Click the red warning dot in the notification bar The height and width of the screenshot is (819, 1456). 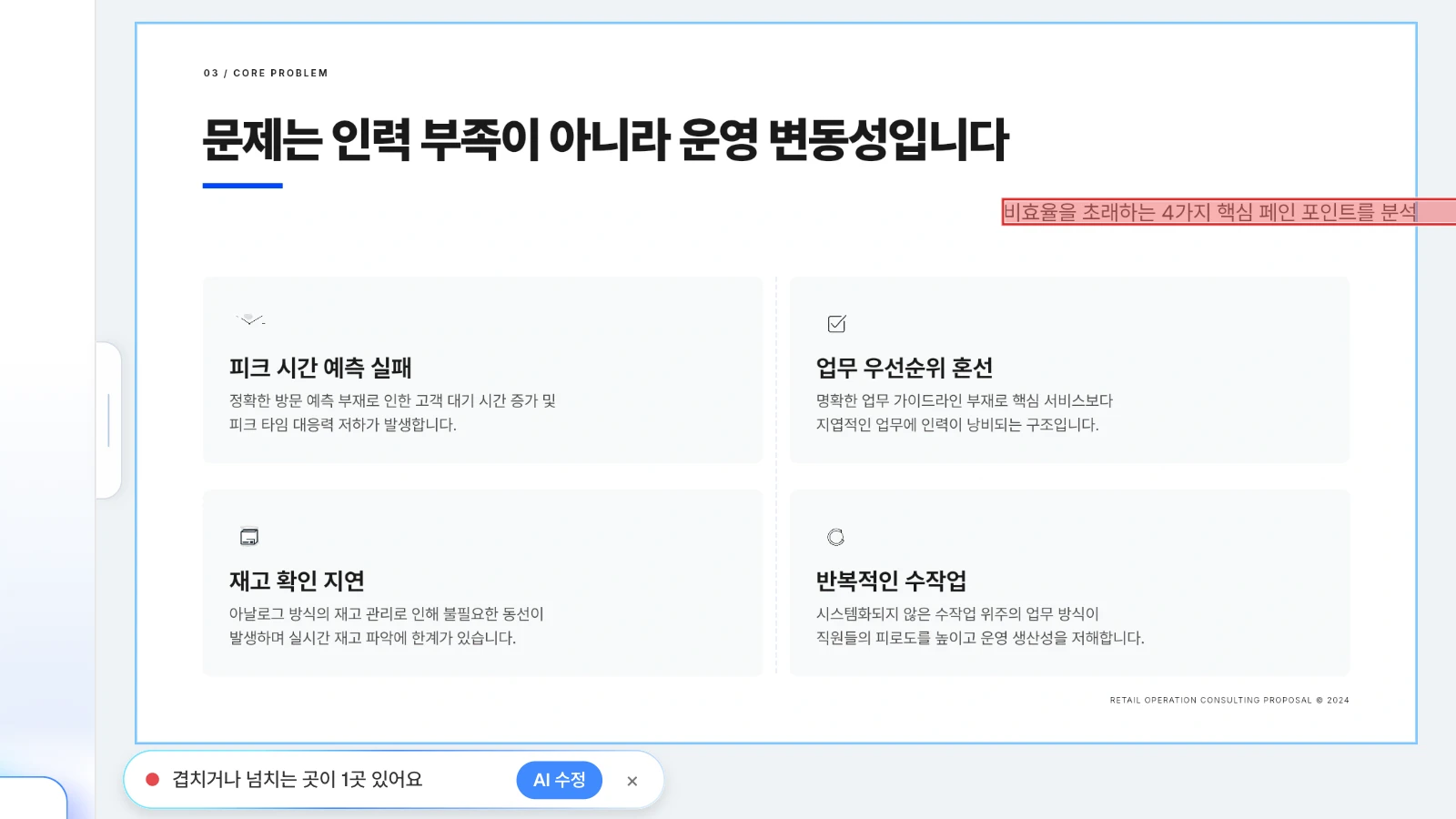coord(153,780)
